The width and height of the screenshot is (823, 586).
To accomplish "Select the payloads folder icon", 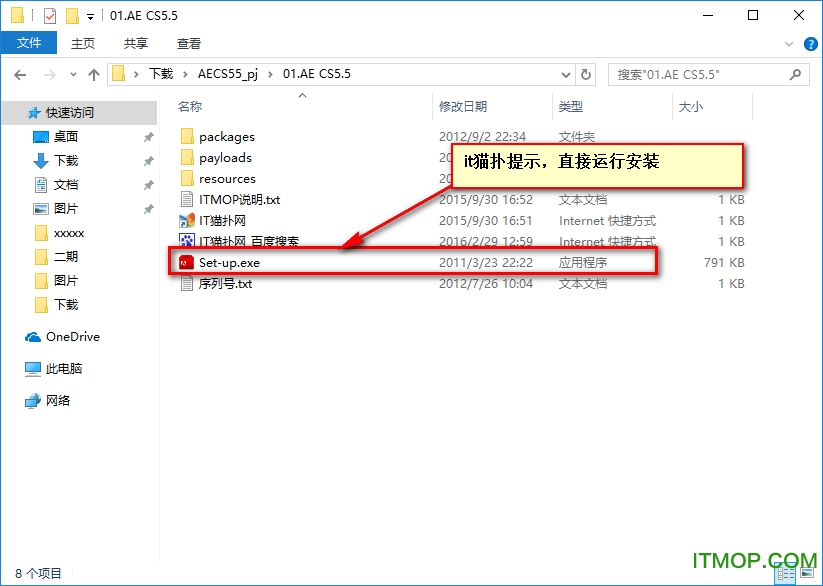I will pyautogui.click(x=187, y=158).
